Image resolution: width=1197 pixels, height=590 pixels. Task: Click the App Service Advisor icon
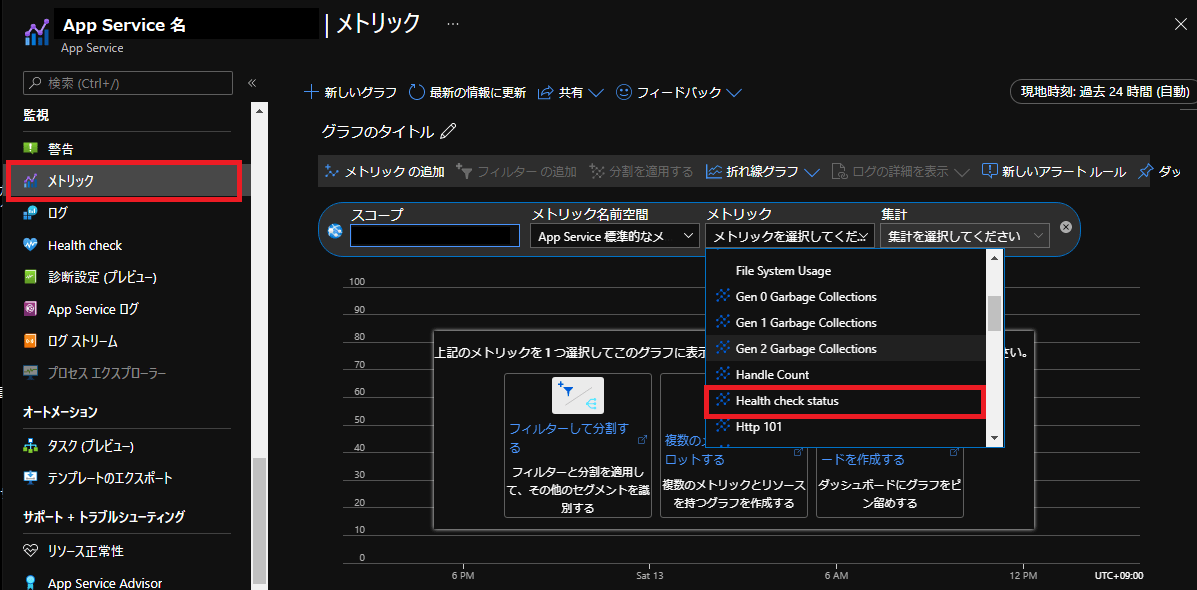(31, 583)
